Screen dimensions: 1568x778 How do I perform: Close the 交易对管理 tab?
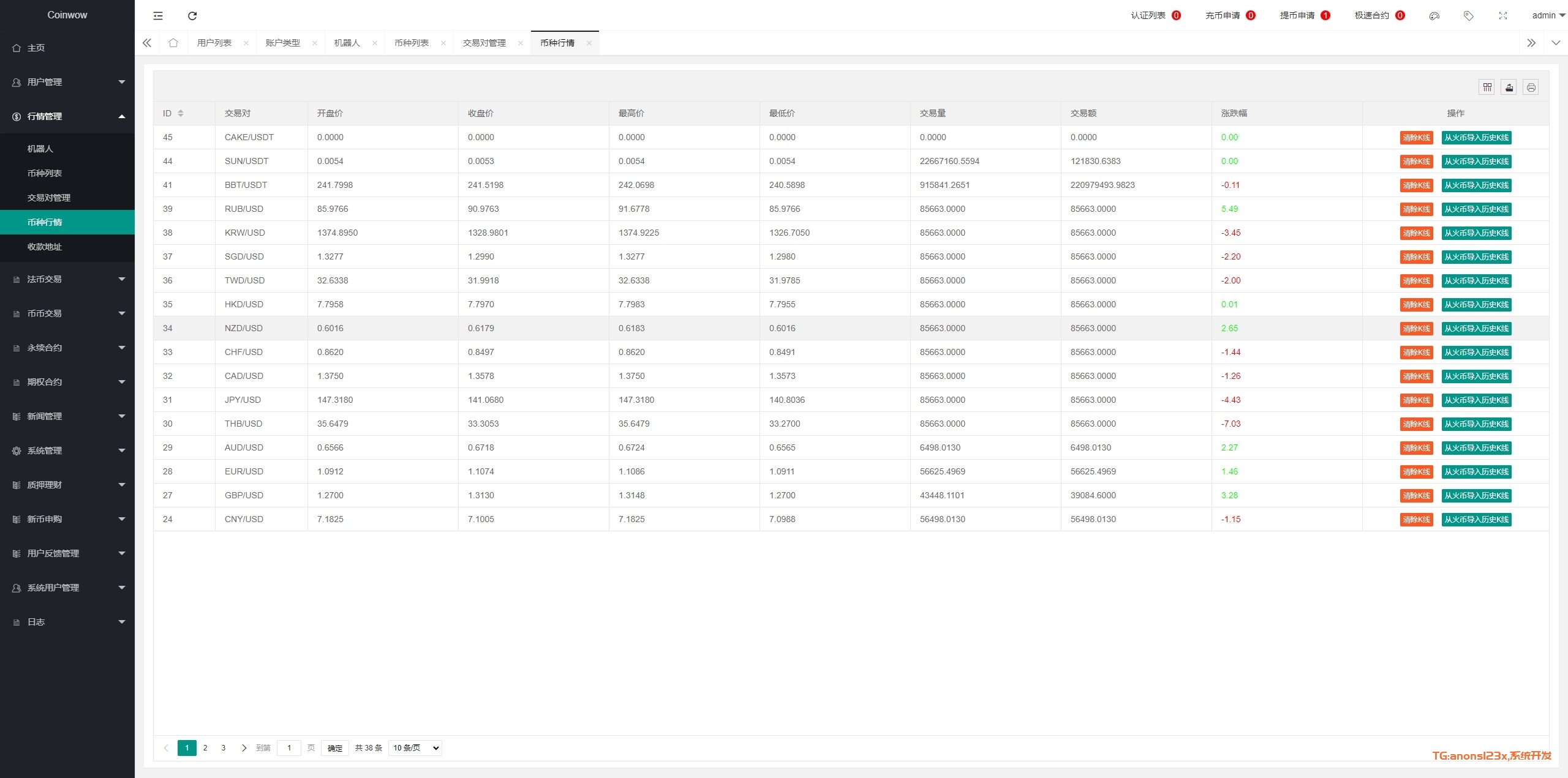coord(521,43)
